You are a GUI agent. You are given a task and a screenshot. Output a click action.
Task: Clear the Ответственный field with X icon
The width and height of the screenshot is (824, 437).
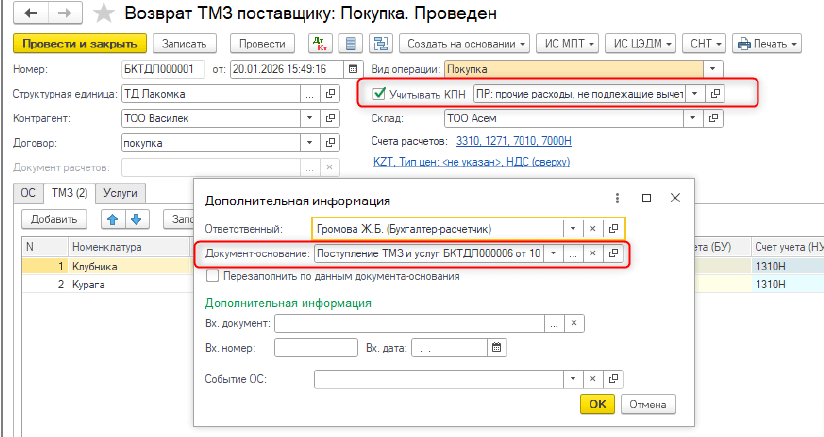click(592, 227)
